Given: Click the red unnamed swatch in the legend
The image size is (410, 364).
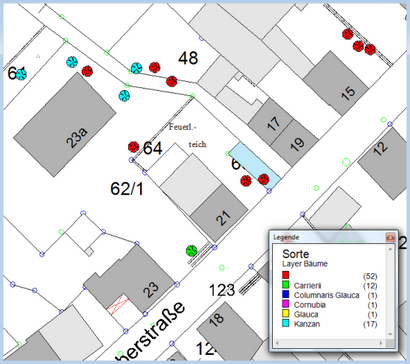Looking at the screenshot, I should 286,275.
